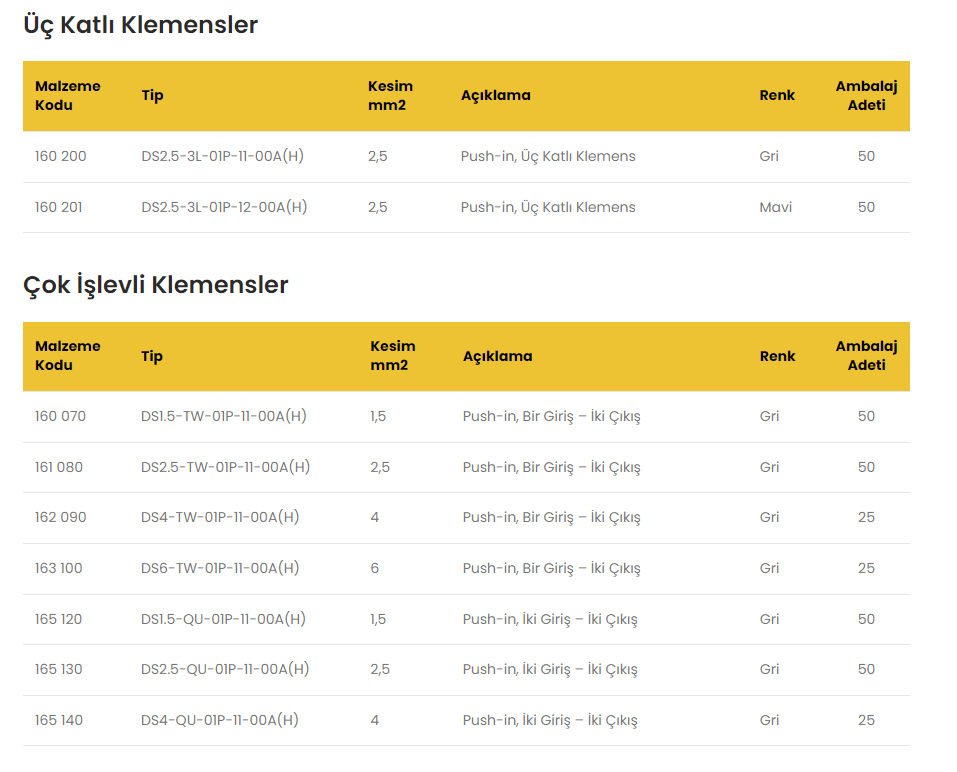The height and width of the screenshot is (772, 957).
Task: Click material code 160 200
Action: (x=60, y=156)
